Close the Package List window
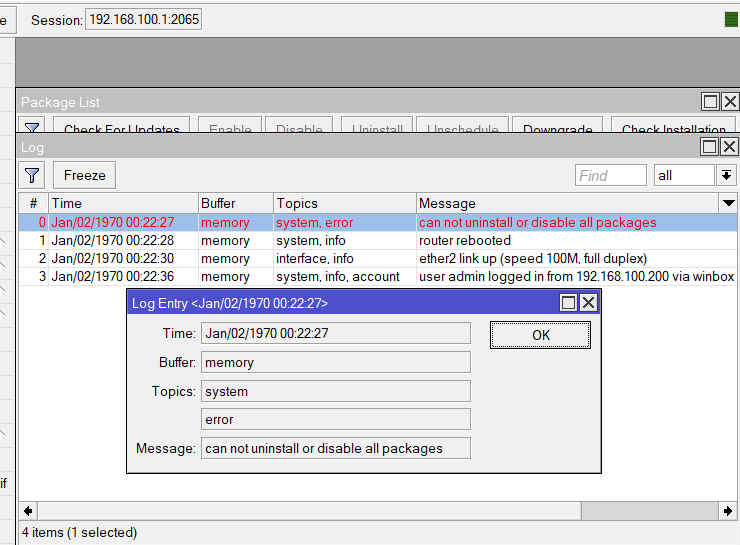740x545 pixels. (730, 102)
